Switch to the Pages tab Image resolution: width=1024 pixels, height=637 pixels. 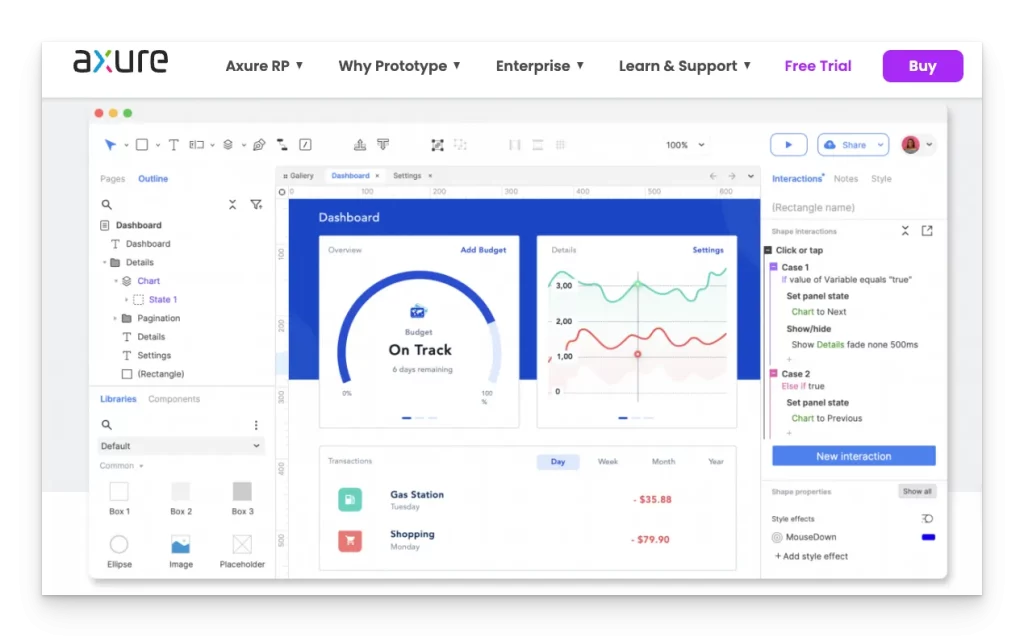coord(112,178)
